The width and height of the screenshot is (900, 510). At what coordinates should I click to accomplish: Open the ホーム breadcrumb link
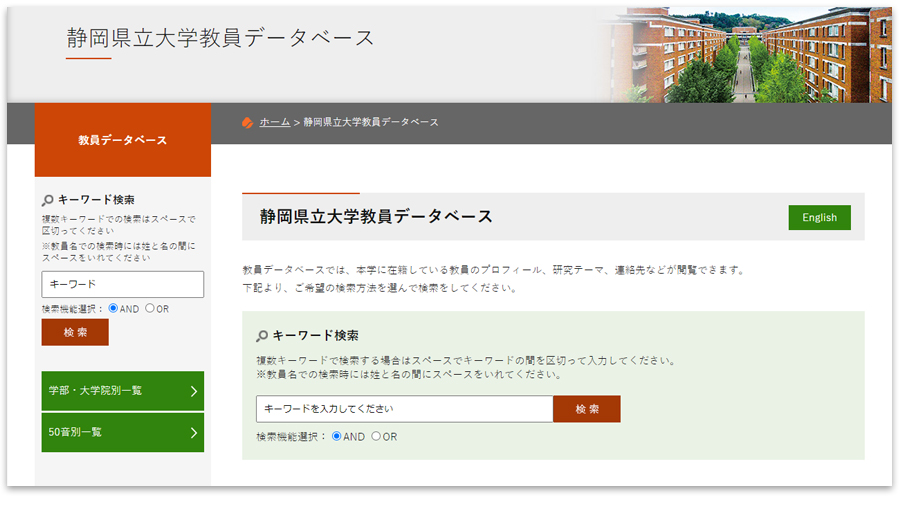click(x=274, y=122)
